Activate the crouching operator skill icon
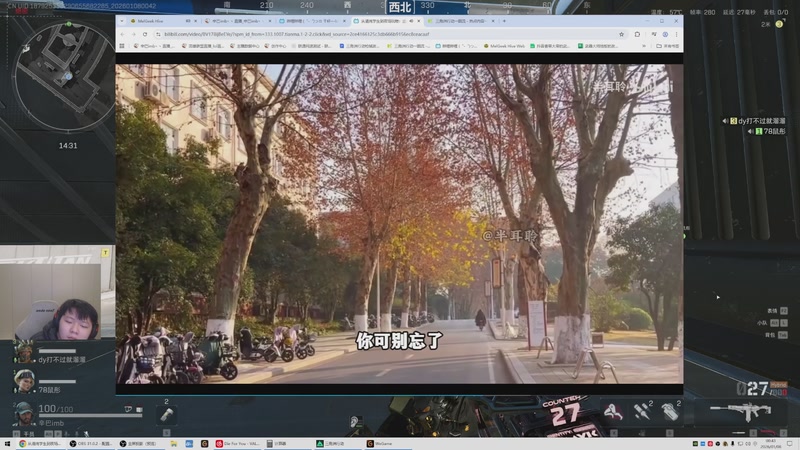Viewport: 800px width, 450px height. coord(613,411)
